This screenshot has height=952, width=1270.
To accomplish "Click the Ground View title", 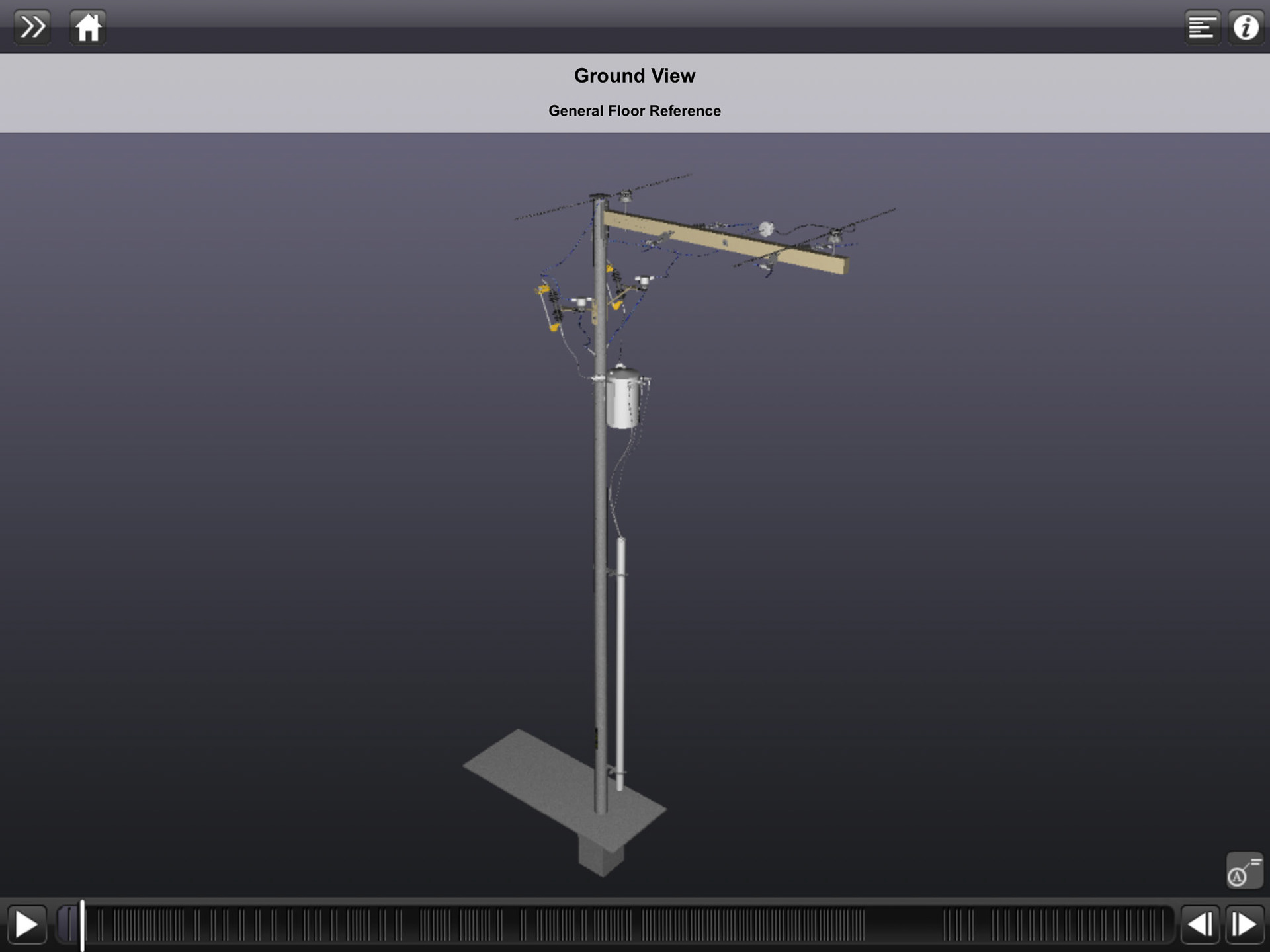I will [634, 76].
